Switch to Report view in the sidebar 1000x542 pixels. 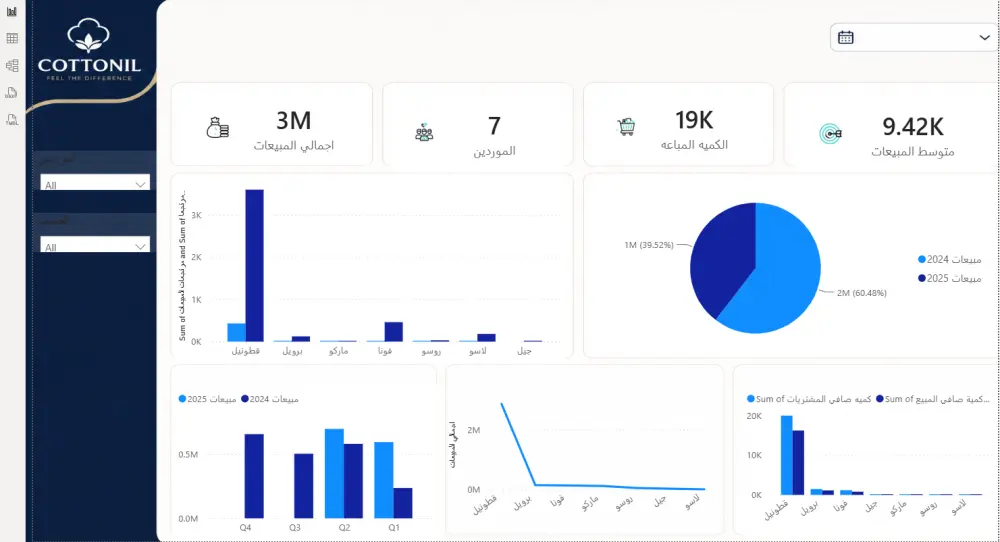tap(11, 11)
